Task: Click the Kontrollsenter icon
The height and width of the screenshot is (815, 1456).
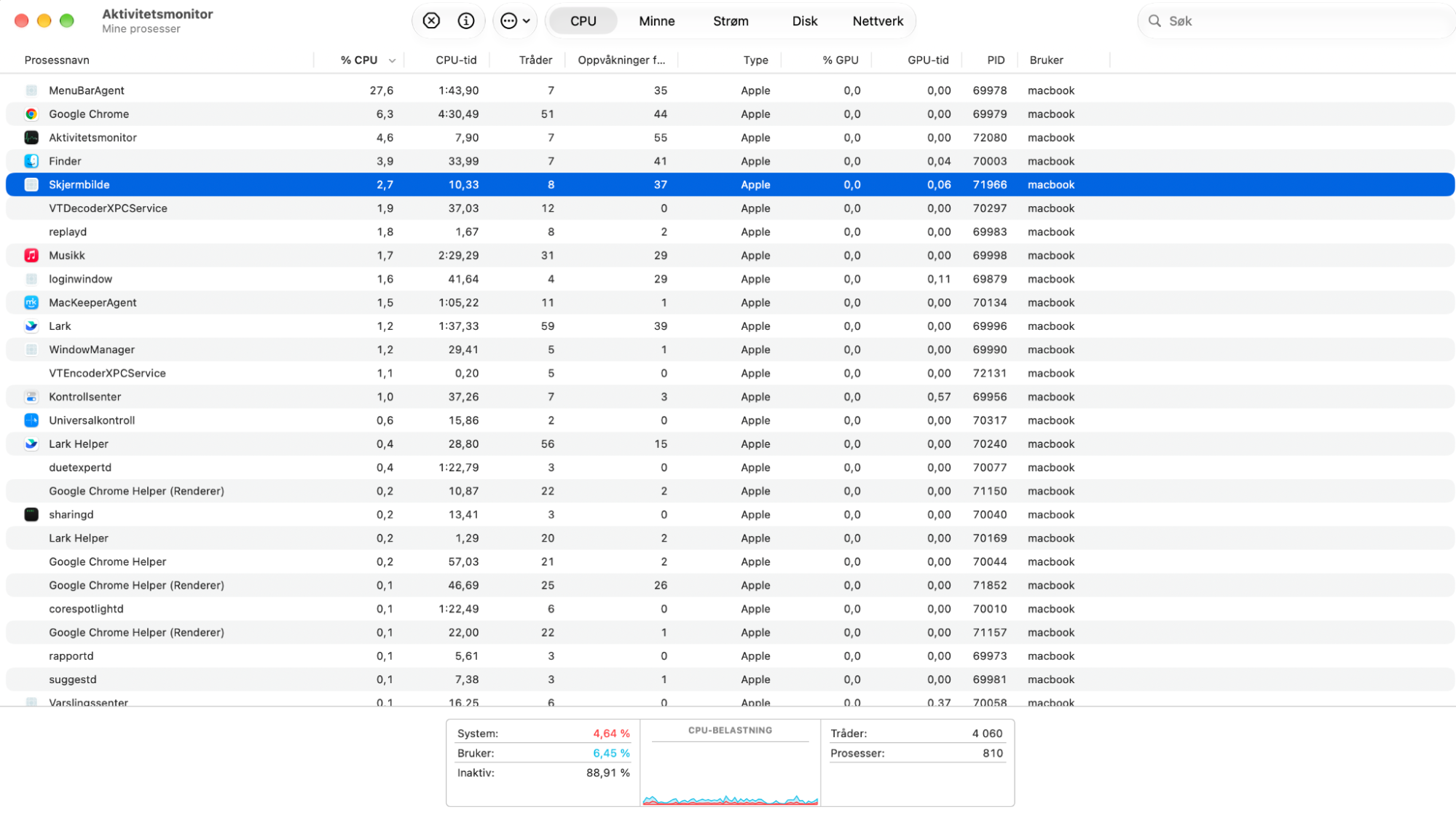Action: (x=31, y=397)
